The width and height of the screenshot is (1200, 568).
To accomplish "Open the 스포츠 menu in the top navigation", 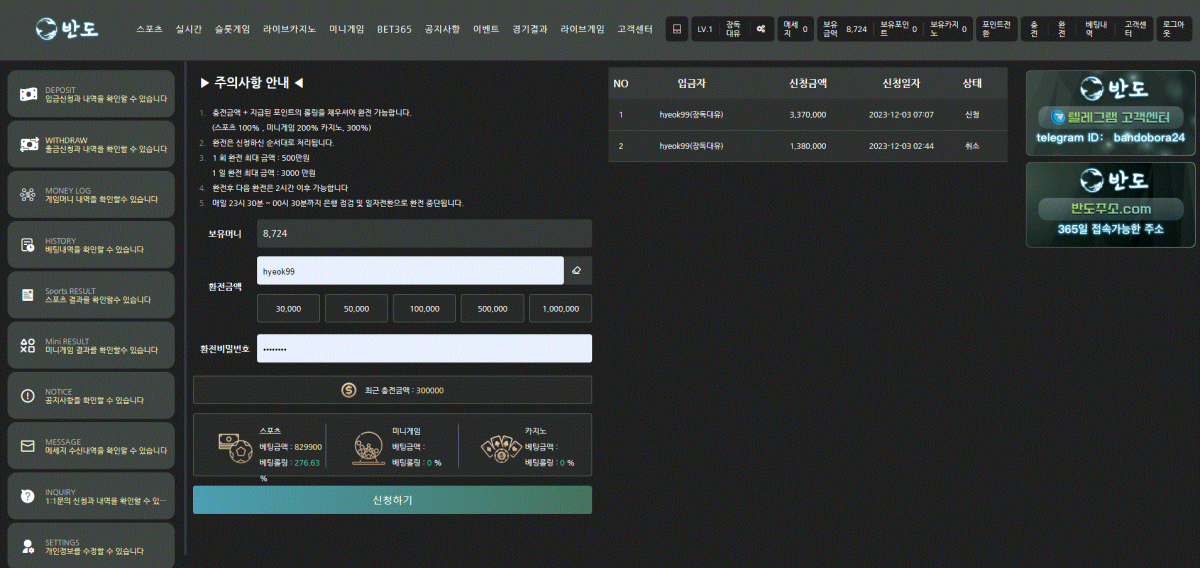I will (149, 29).
